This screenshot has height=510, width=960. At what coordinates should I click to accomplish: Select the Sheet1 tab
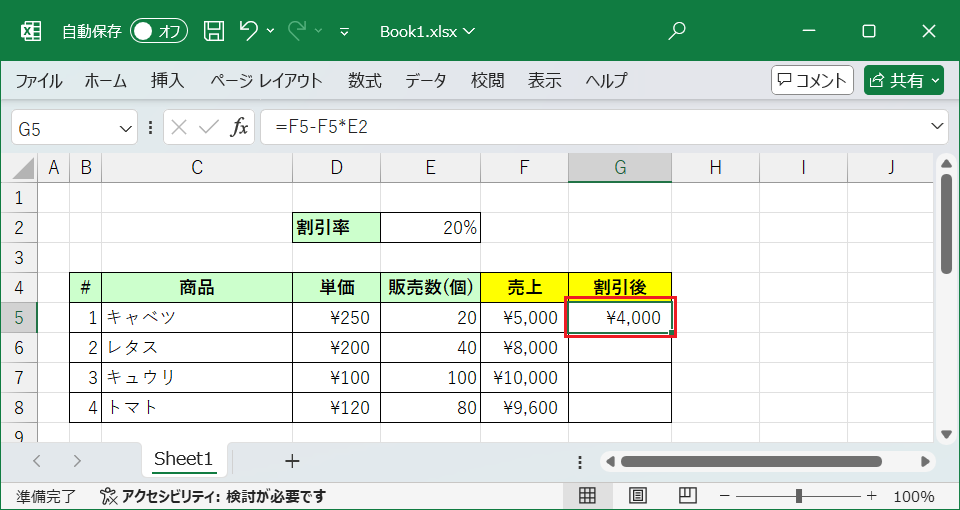coord(183,459)
